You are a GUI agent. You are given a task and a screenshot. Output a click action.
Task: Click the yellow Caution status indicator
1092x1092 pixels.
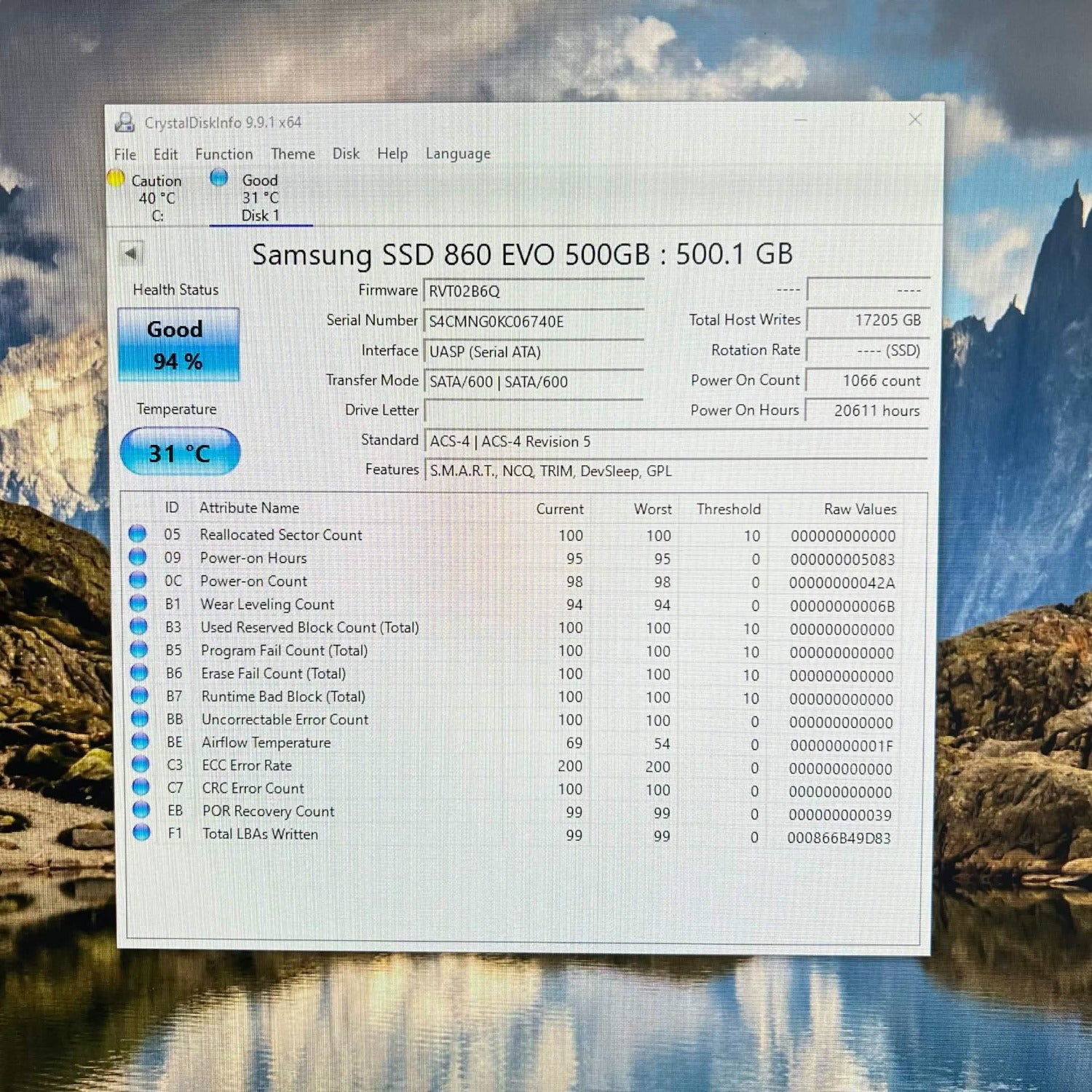tap(116, 178)
